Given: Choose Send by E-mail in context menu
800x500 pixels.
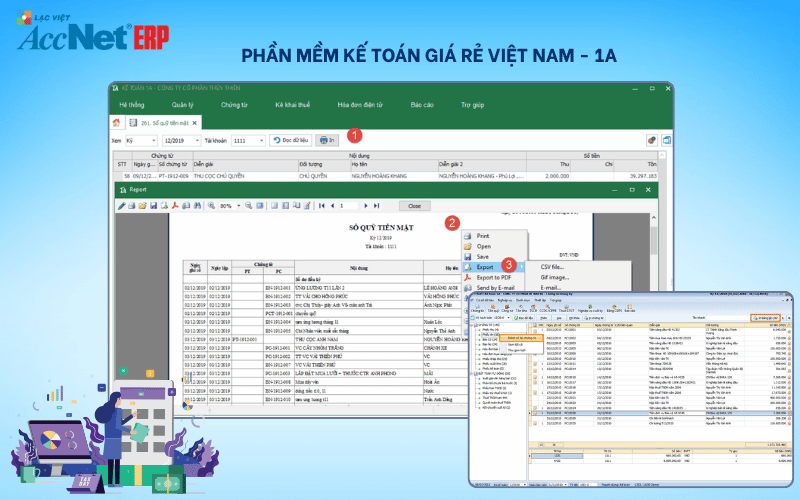Looking at the screenshot, I should tap(494, 288).
